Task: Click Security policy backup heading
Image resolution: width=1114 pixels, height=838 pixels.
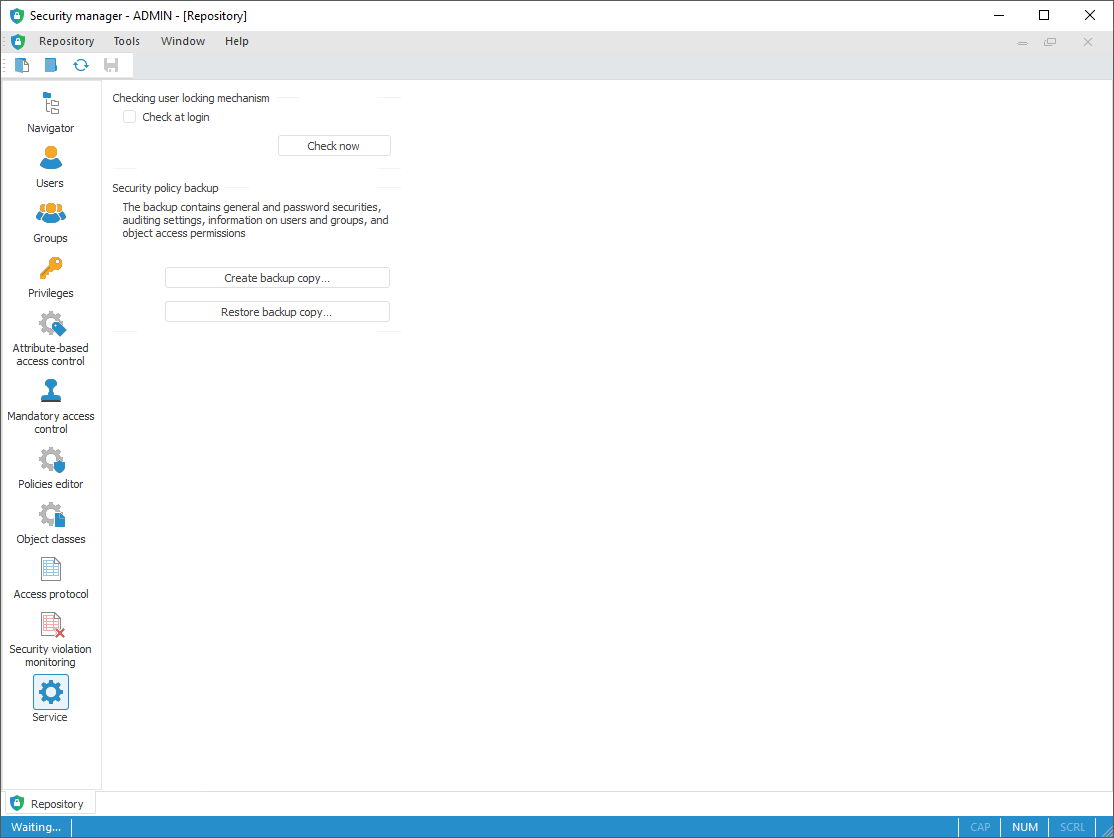Action: [x=166, y=188]
